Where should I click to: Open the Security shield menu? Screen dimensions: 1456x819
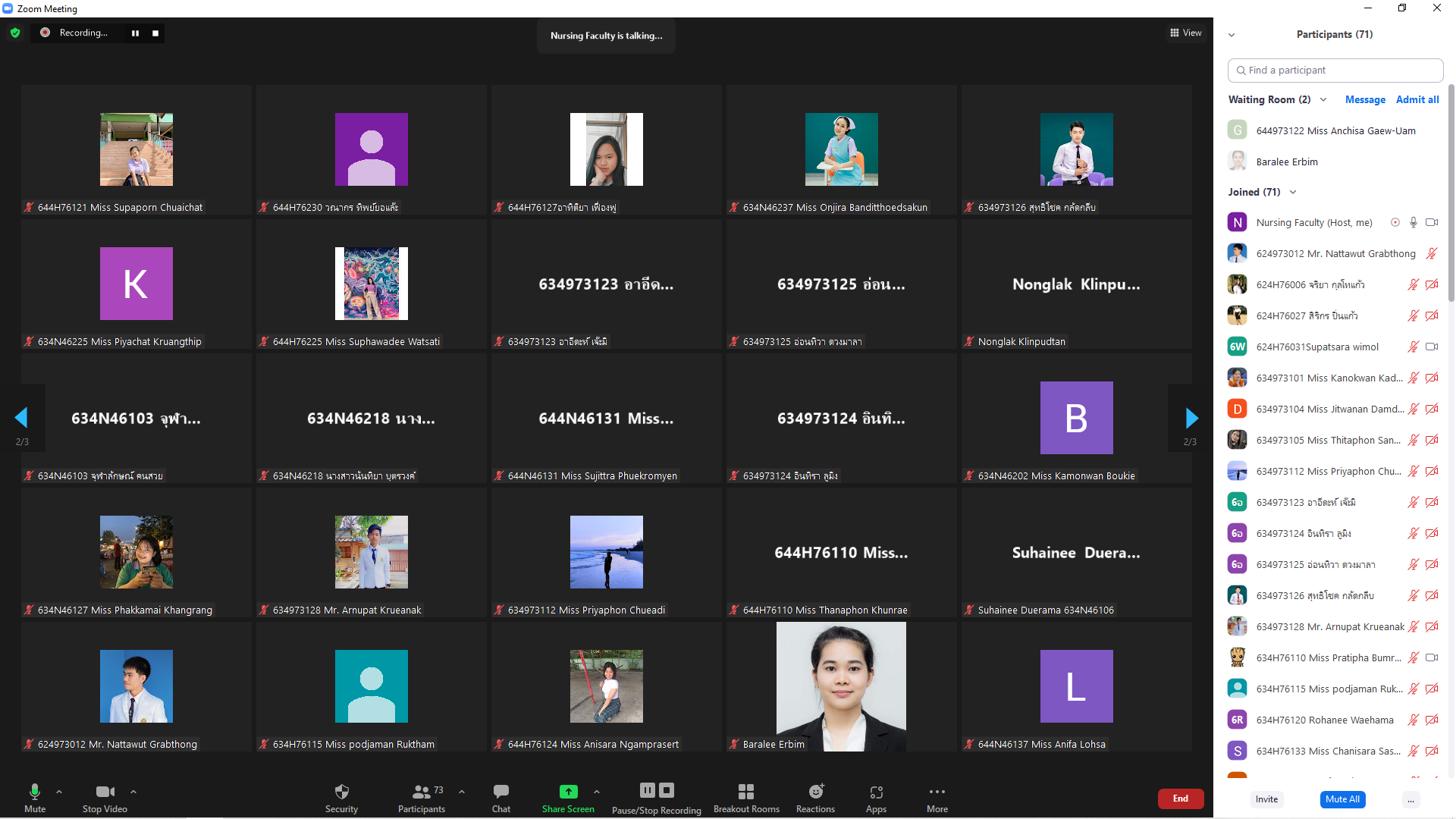341,792
